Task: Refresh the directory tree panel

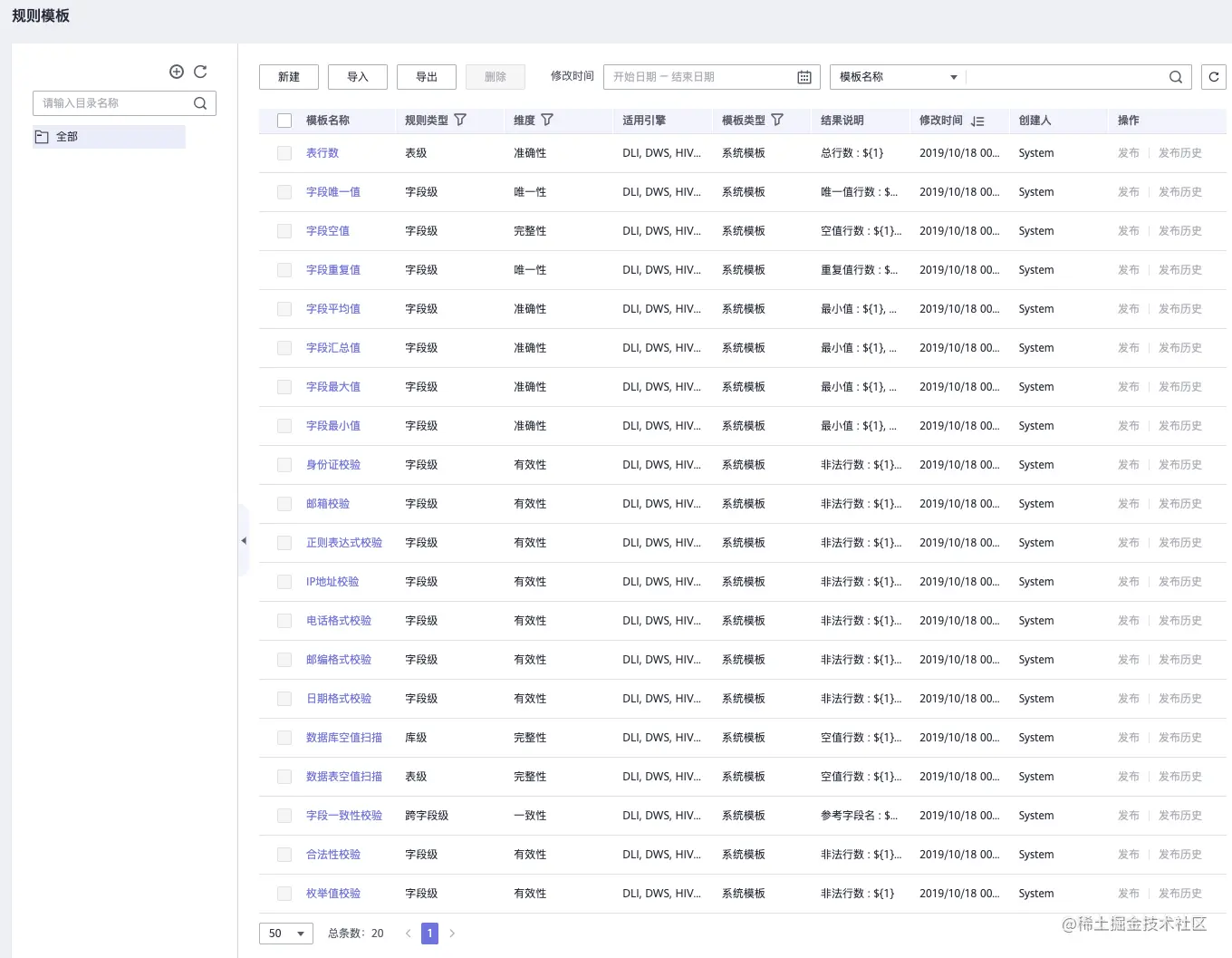Action: click(201, 72)
